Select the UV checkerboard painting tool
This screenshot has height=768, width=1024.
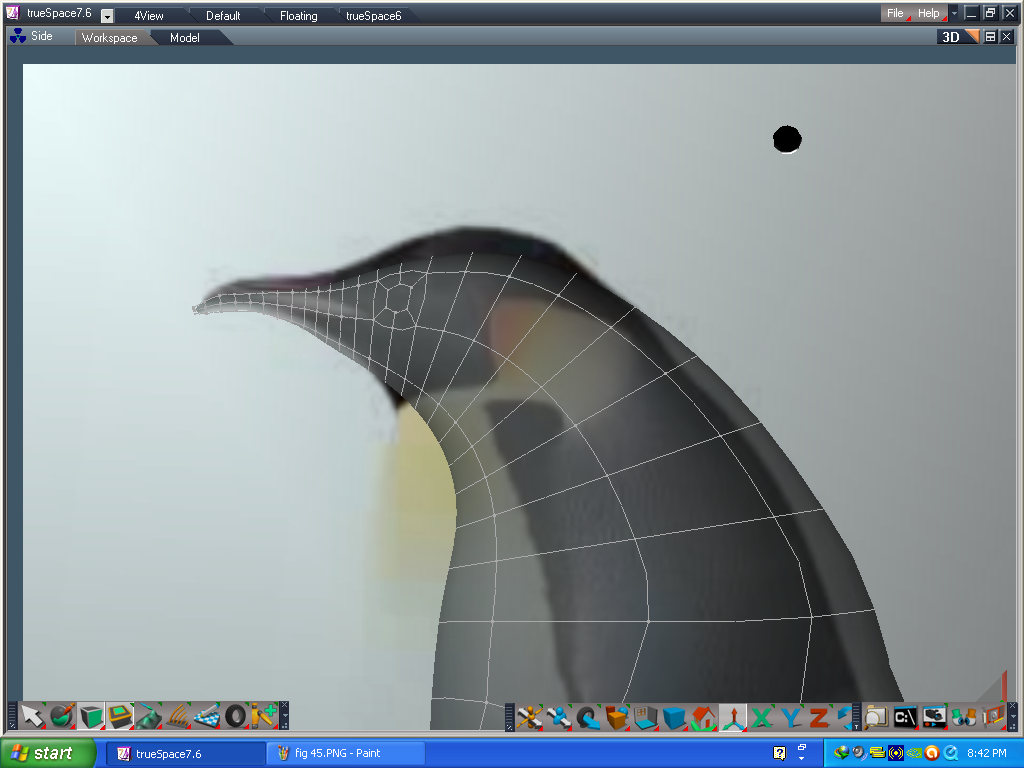(x=205, y=716)
